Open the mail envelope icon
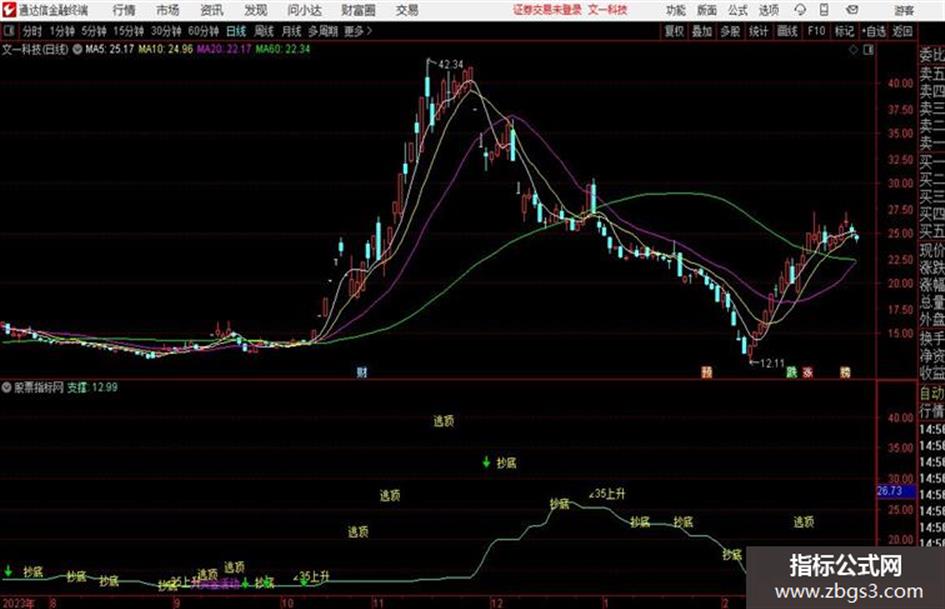This screenshot has width=945, height=609. coord(852,10)
